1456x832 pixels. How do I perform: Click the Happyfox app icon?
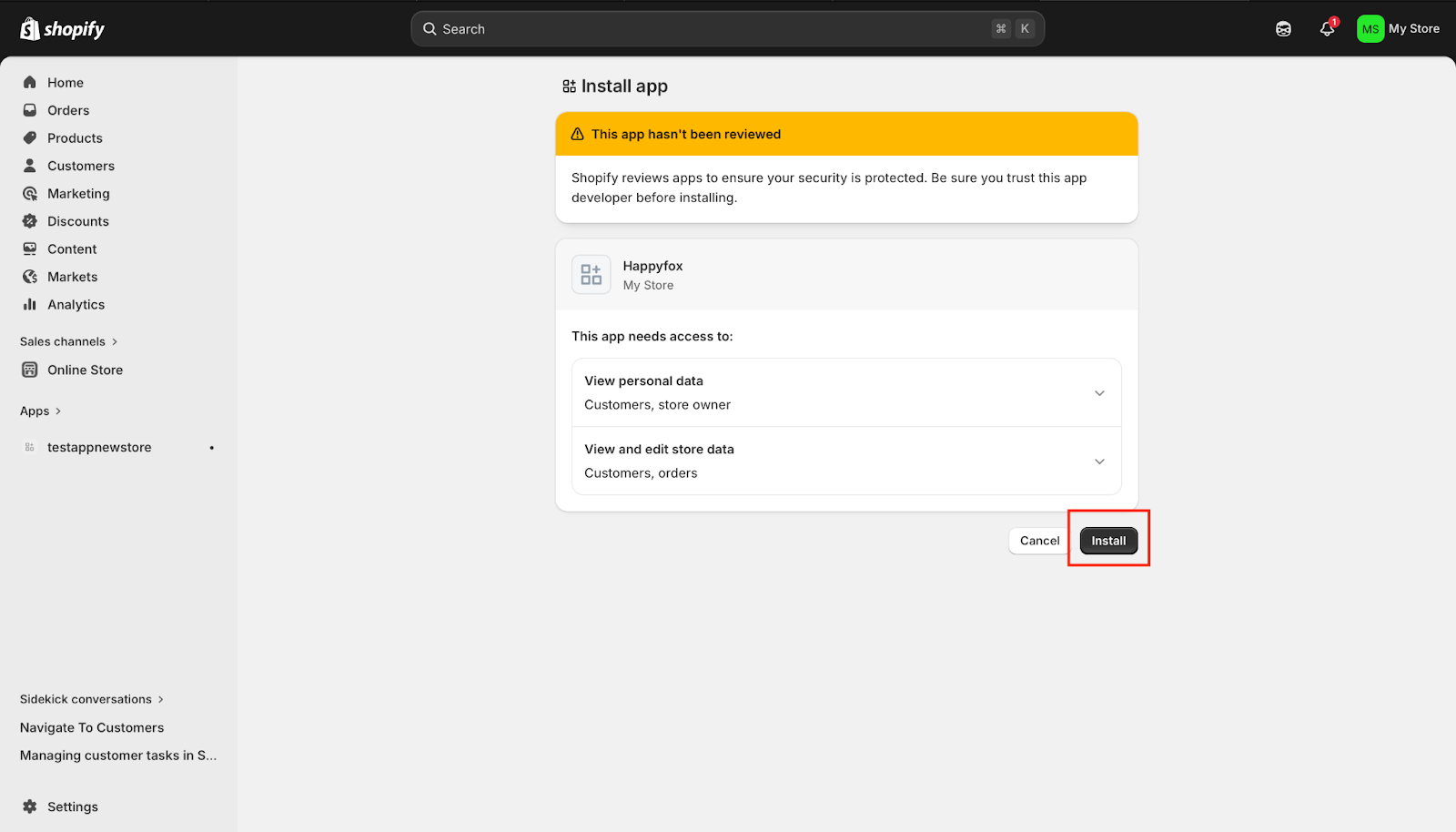pyautogui.click(x=591, y=275)
